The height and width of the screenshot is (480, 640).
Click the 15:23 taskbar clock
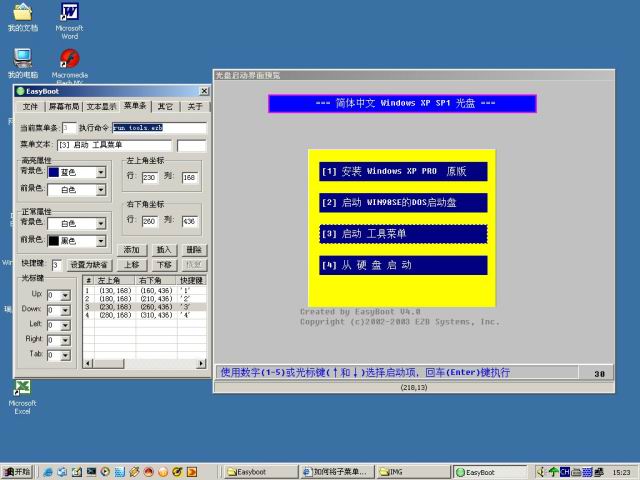point(621,472)
